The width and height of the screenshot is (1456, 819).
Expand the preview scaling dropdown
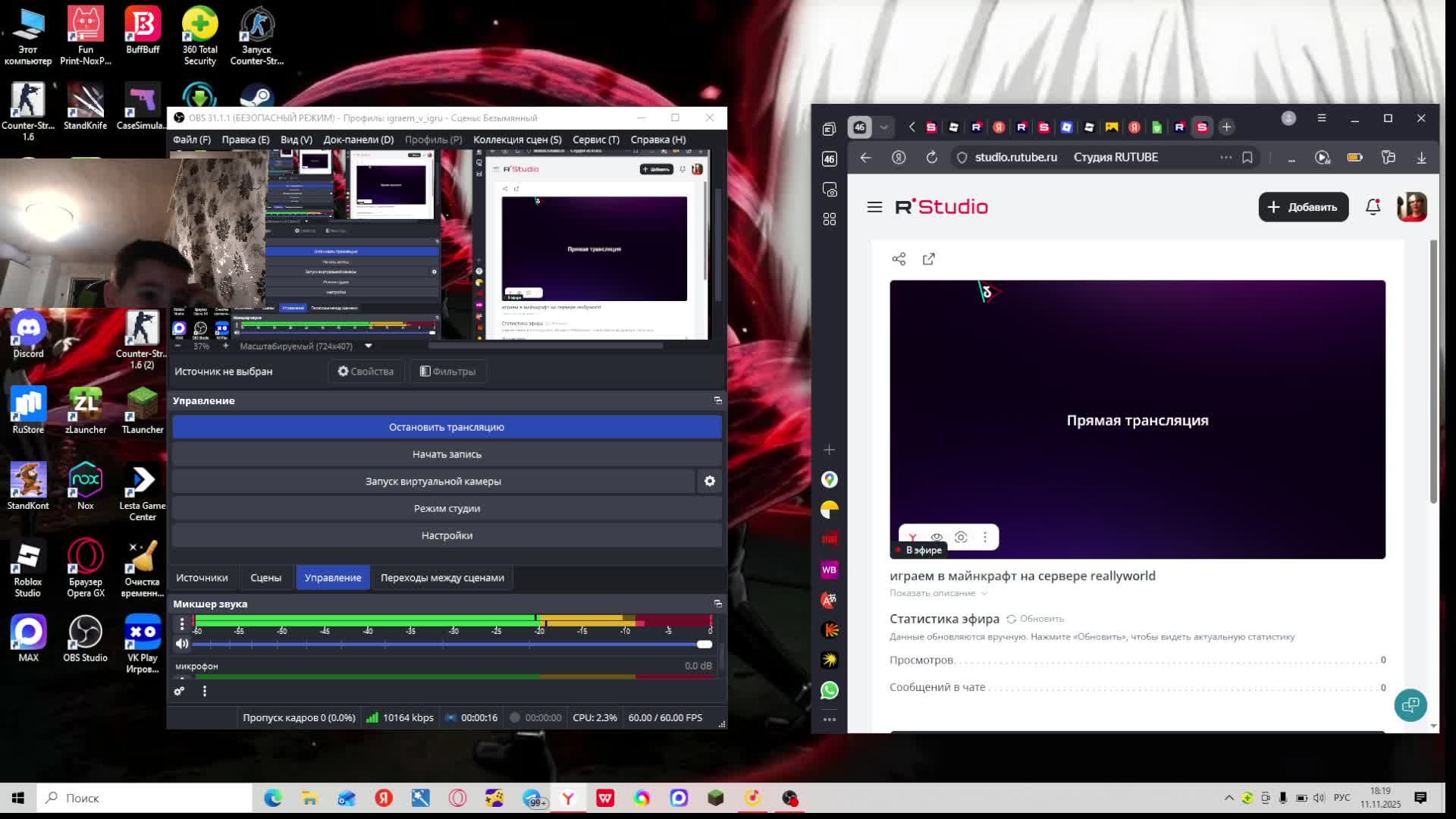pyautogui.click(x=369, y=346)
